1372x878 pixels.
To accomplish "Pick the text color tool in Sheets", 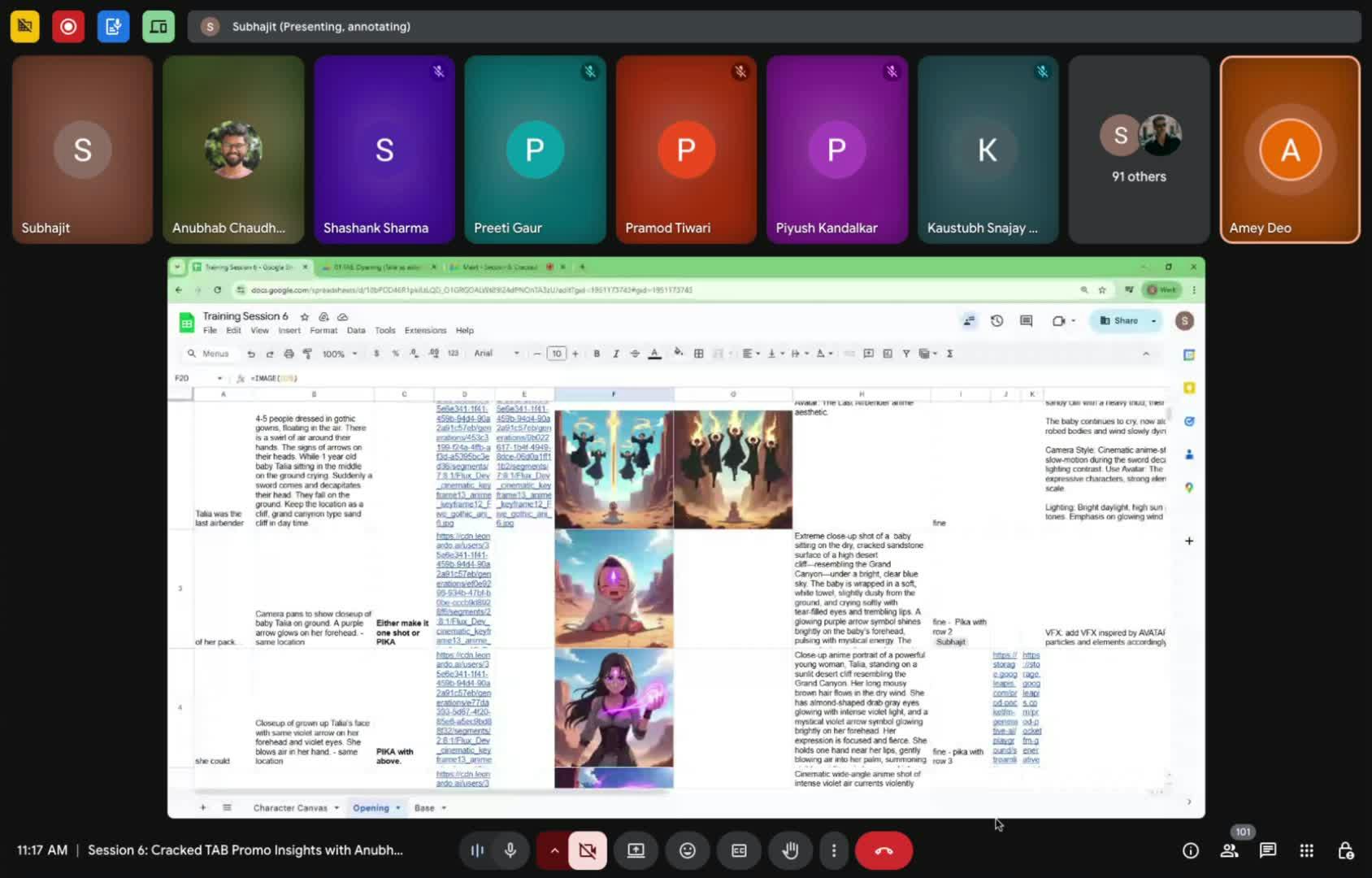I will (654, 354).
